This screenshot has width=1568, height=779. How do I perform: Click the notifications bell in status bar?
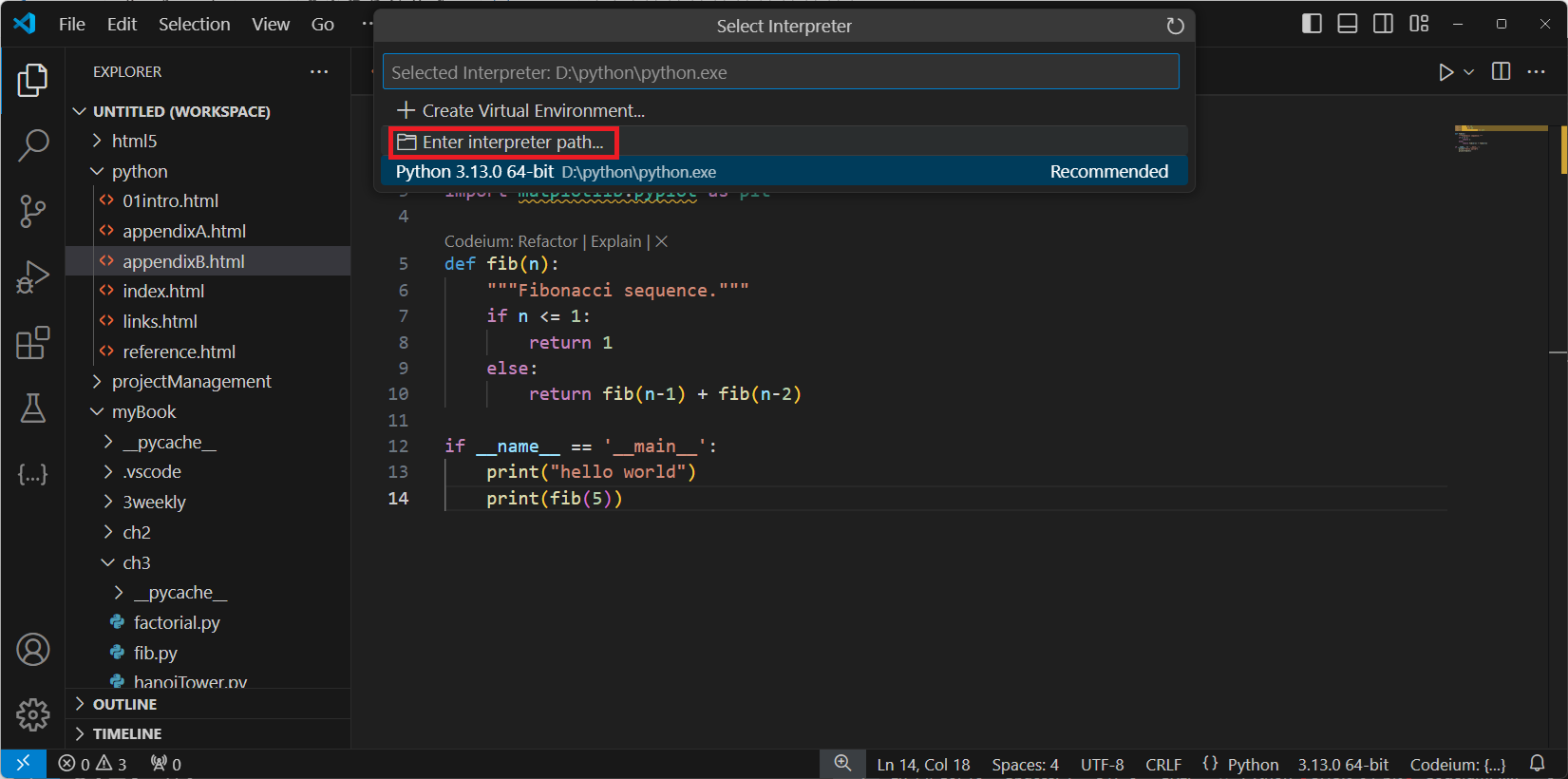1538,764
